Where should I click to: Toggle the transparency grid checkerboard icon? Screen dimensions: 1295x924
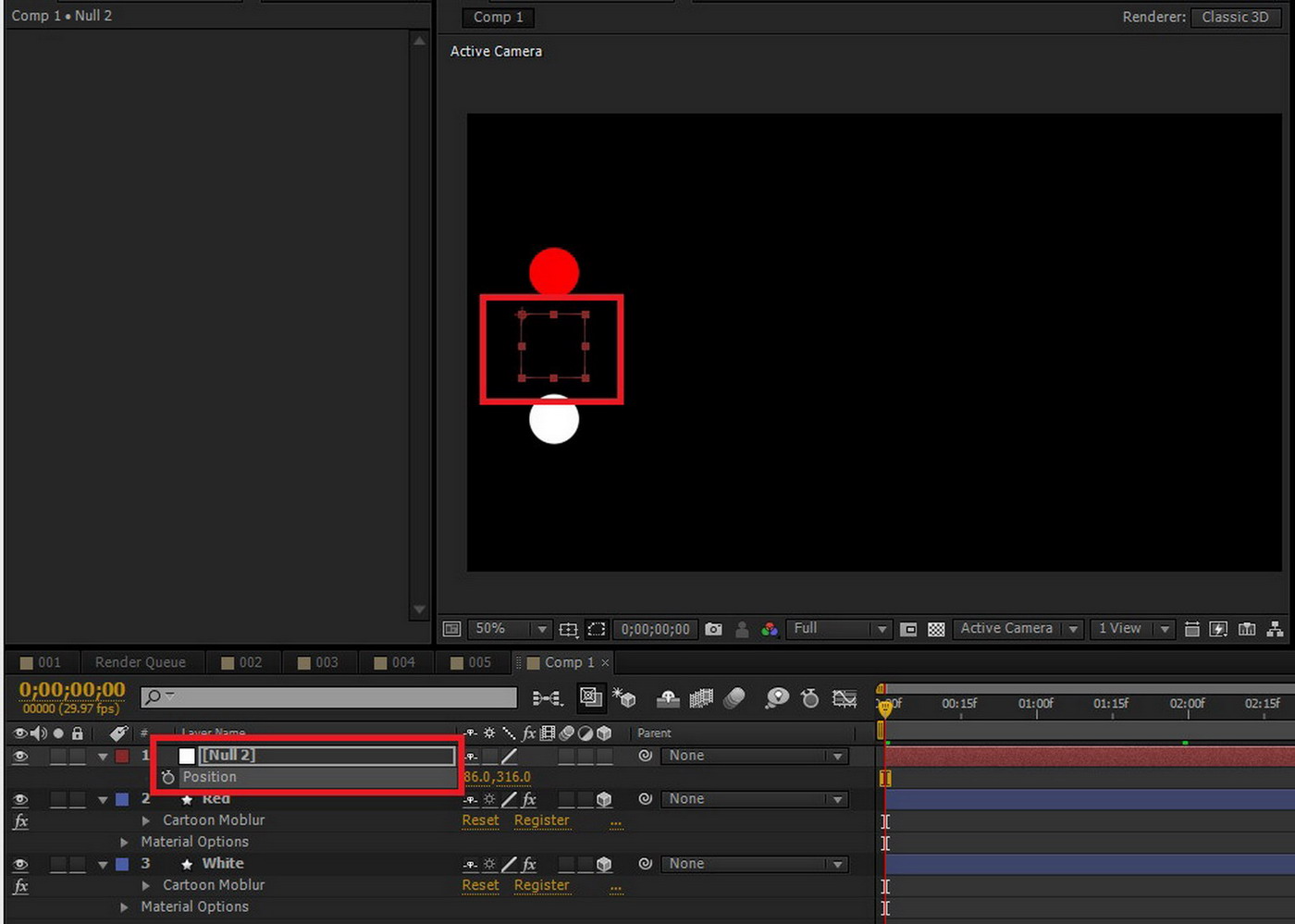[936, 629]
